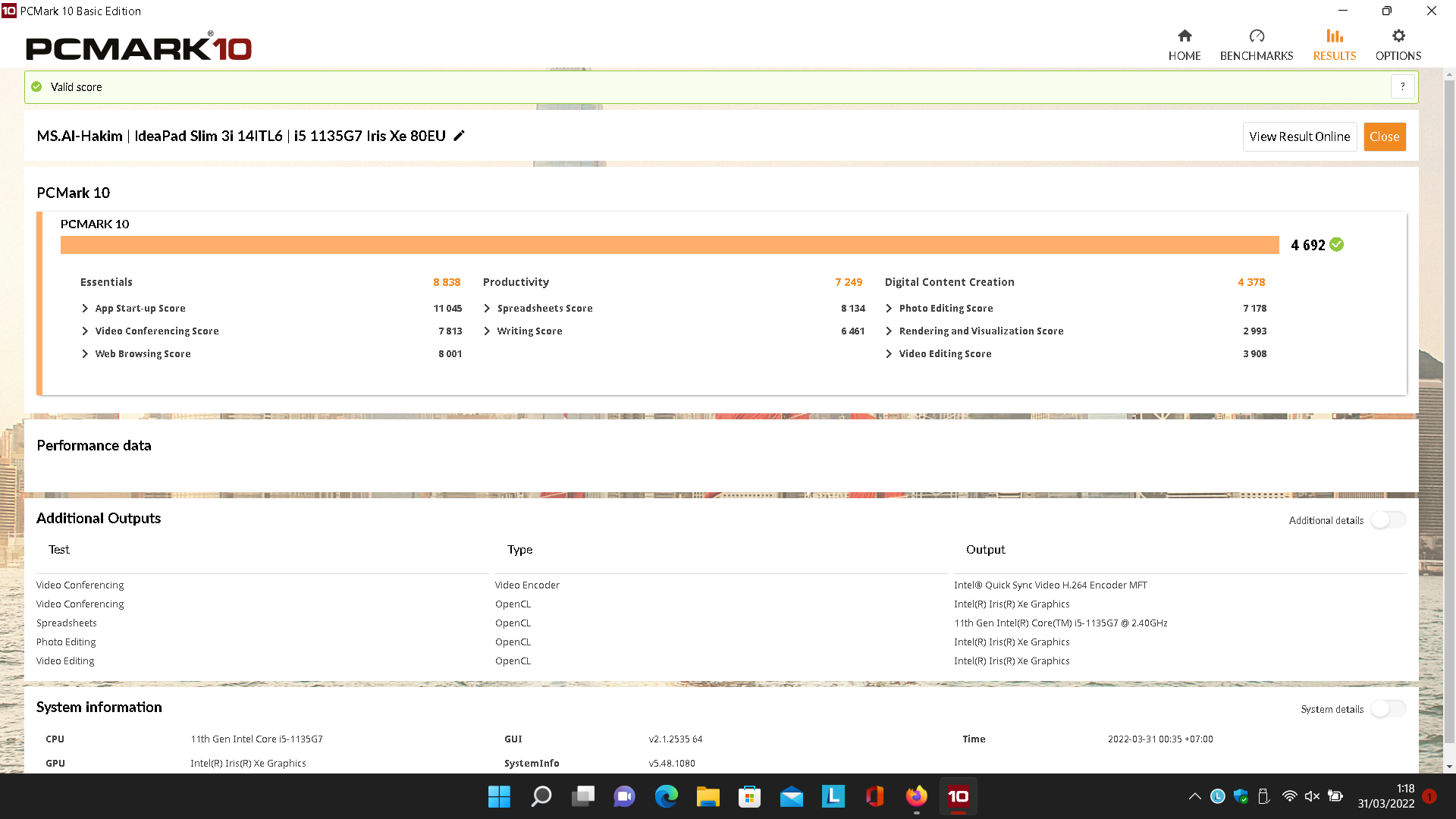Image resolution: width=1456 pixels, height=819 pixels.
Task: Click the SystemInfo version v5.48.1080
Action: tap(672, 764)
